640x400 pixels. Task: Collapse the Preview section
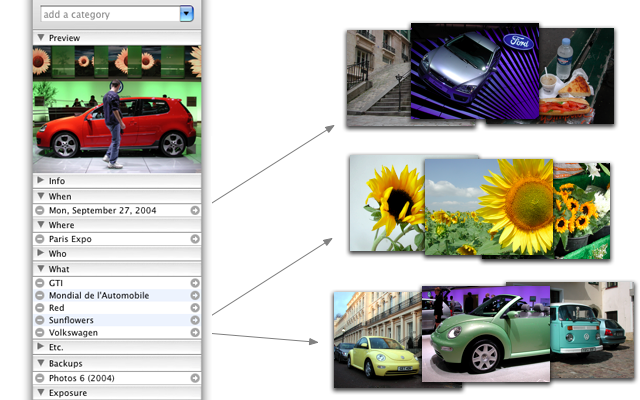(41, 38)
